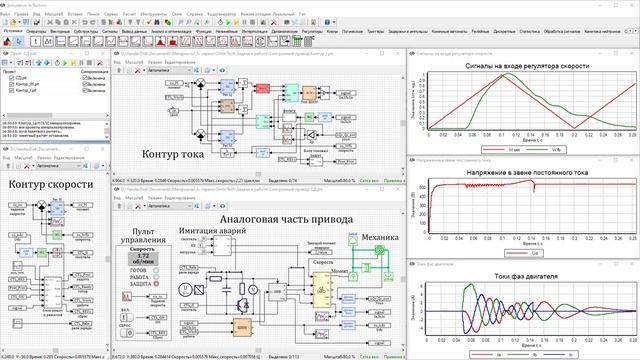
Task: Click the red block in Контур тока diagram
Action: tap(262, 88)
